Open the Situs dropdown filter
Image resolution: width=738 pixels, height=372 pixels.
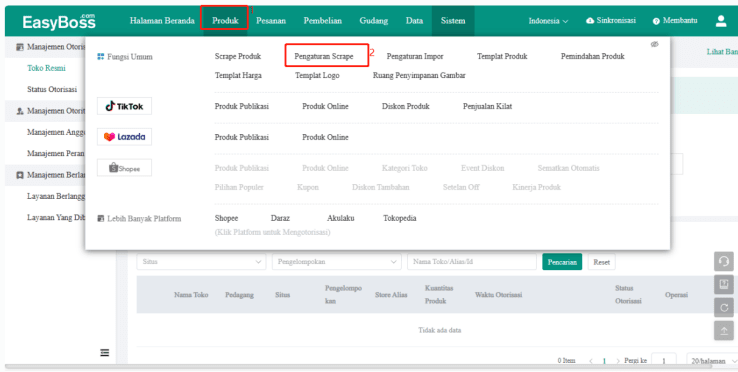[201, 262]
